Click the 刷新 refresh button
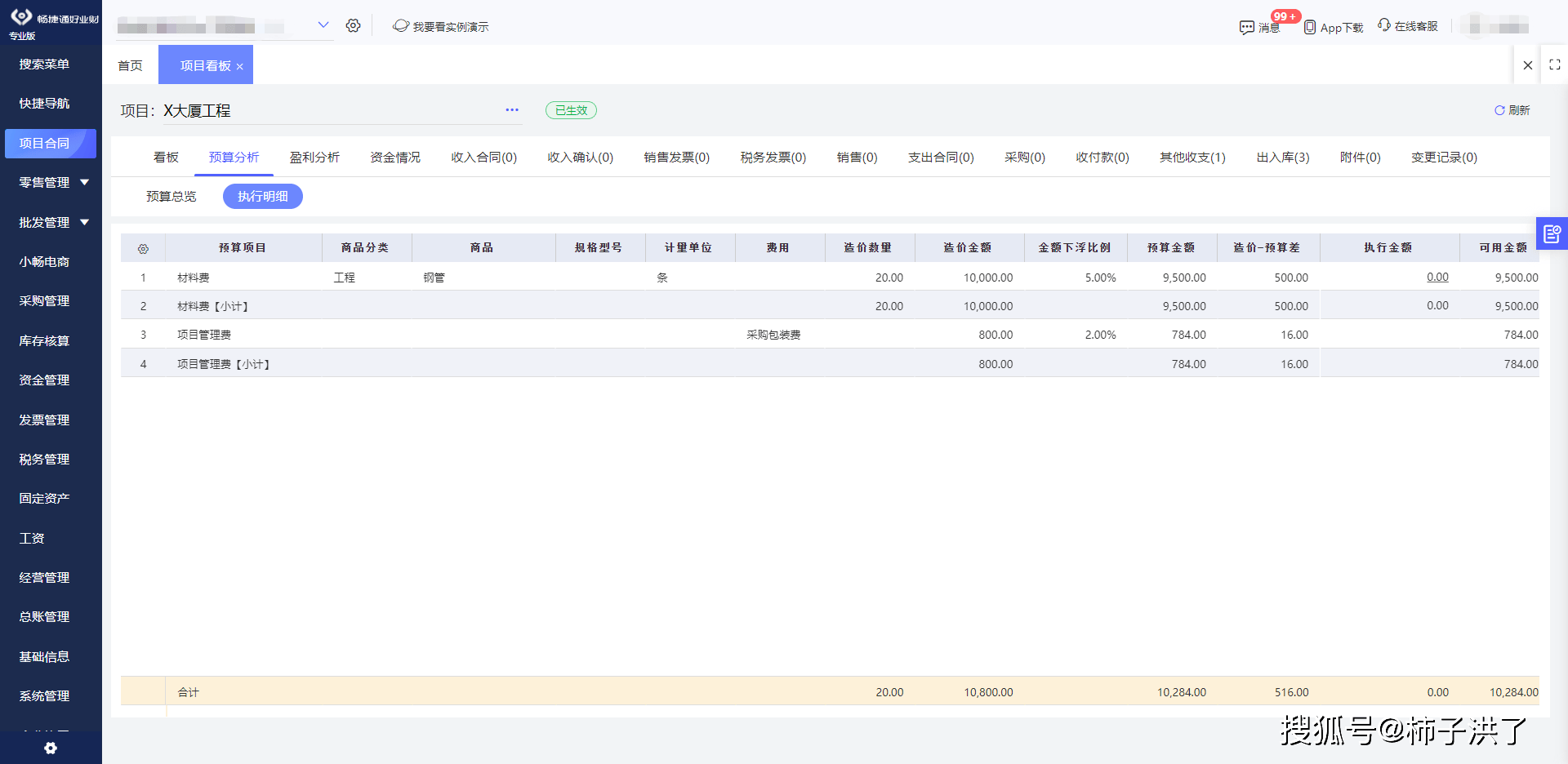This screenshot has height=764, width=1568. tap(1512, 110)
